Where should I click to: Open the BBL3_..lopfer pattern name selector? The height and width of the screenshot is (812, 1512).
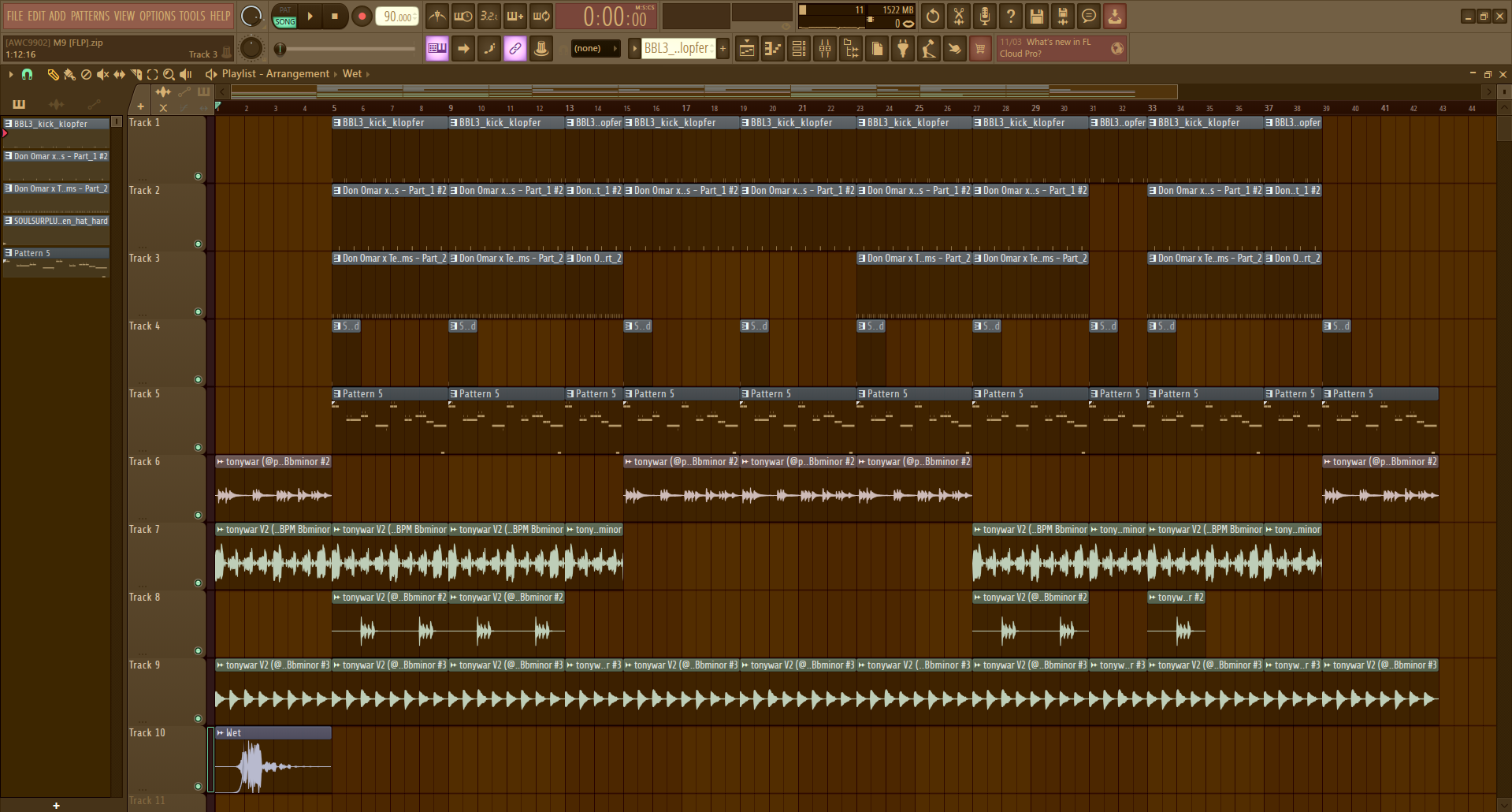tap(678, 49)
